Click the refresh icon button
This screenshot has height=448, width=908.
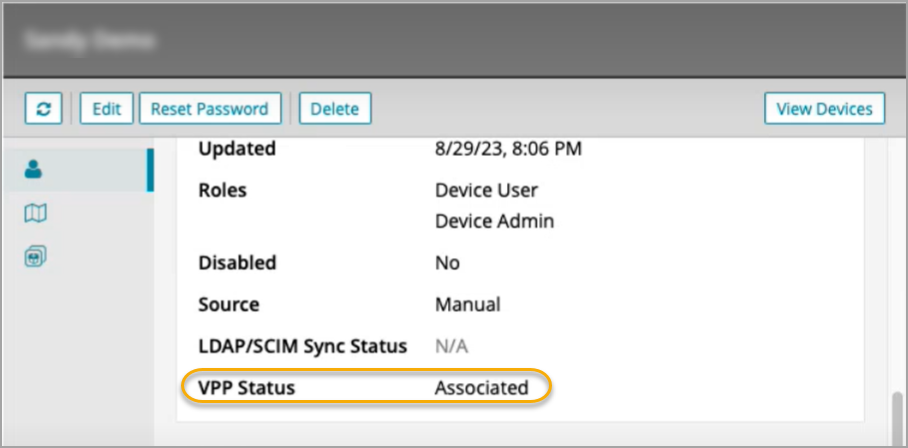(43, 109)
